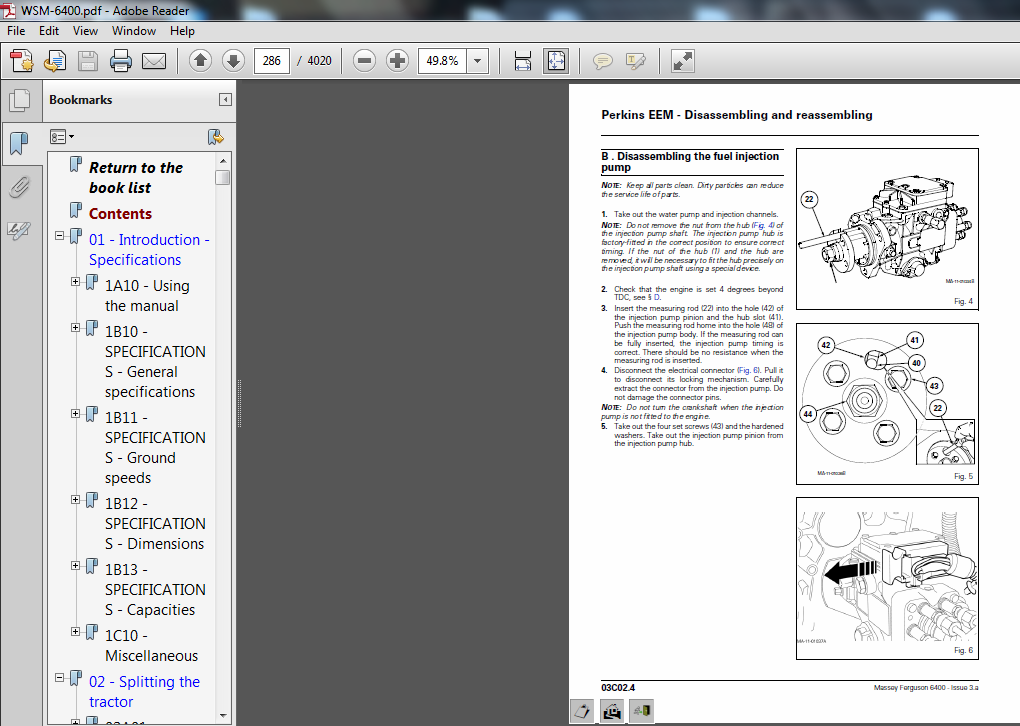Add a sticky note comment

(x=602, y=61)
